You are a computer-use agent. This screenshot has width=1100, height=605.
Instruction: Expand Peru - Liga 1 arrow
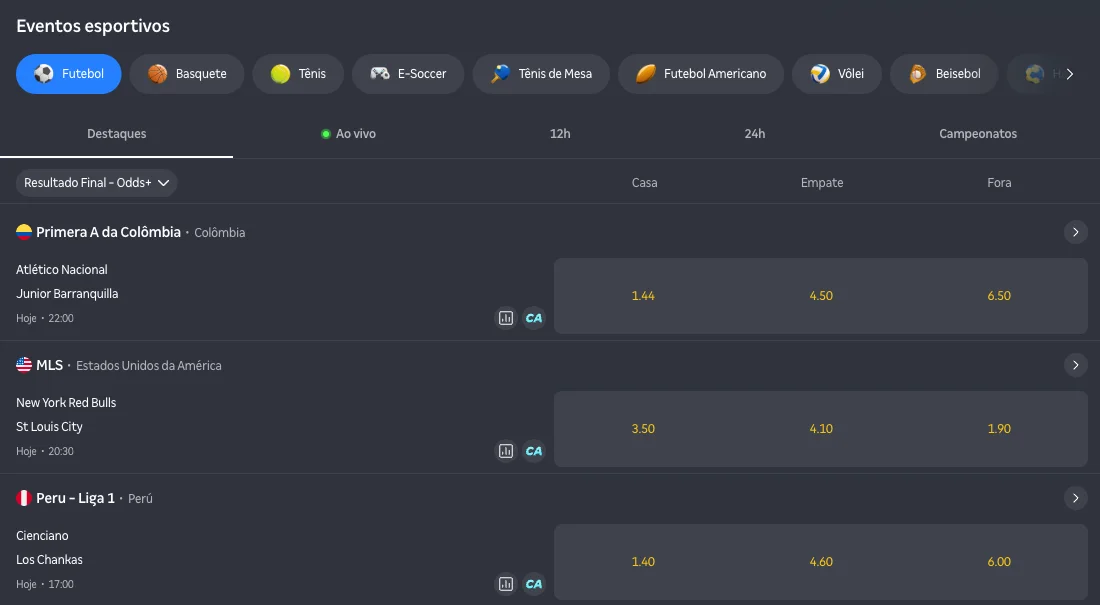1075,498
